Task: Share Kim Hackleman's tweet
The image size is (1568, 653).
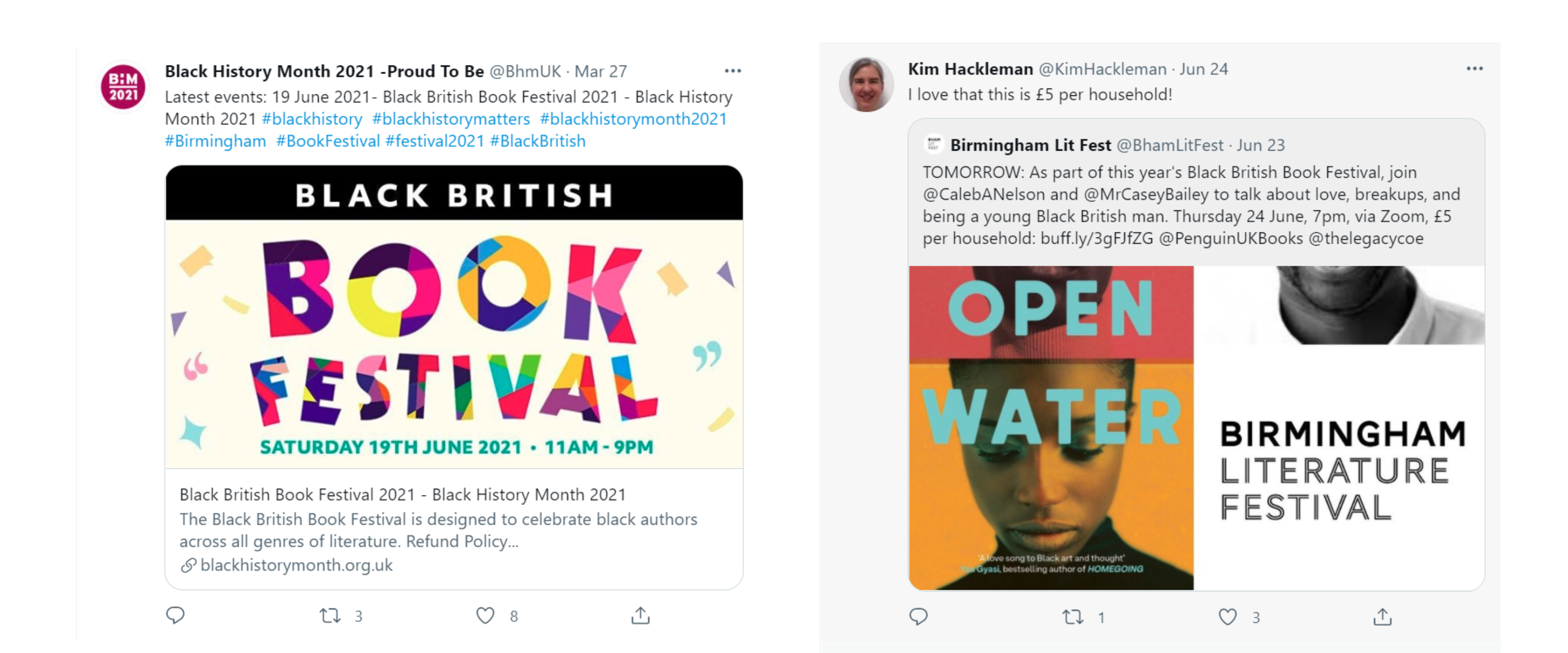Action: click(1383, 617)
